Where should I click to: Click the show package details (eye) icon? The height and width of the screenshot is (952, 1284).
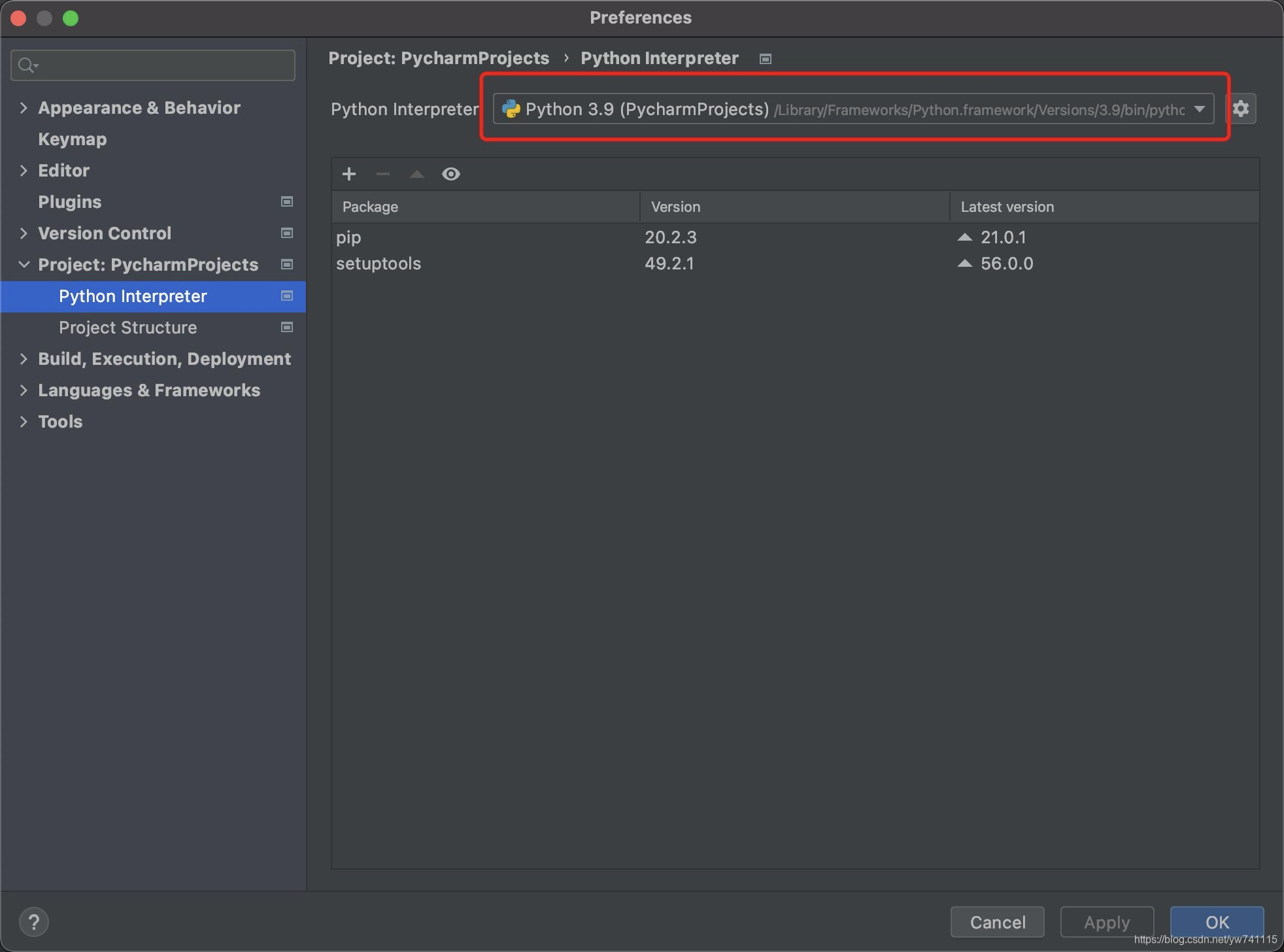(451, 173)
